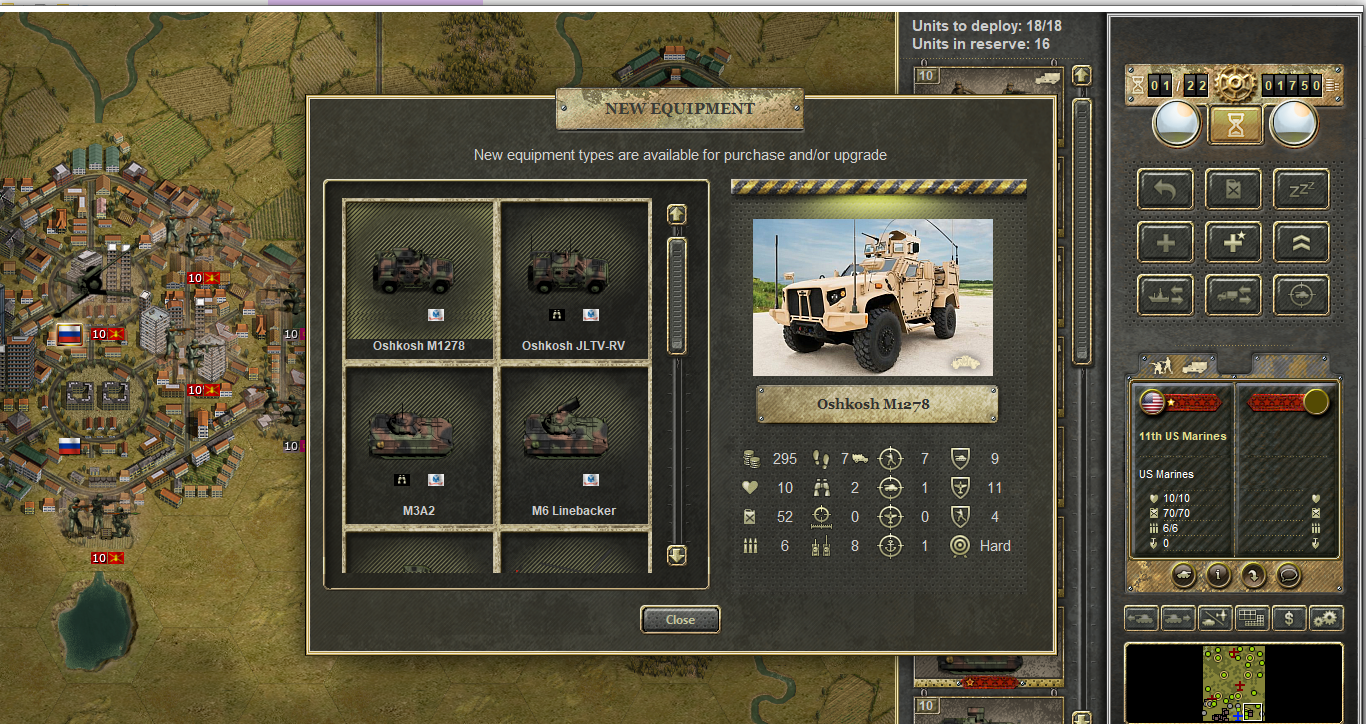Click the minimap in the corner
Image resolution: width=1366 pixels, height=724 pixels.
pos(1233,683)
